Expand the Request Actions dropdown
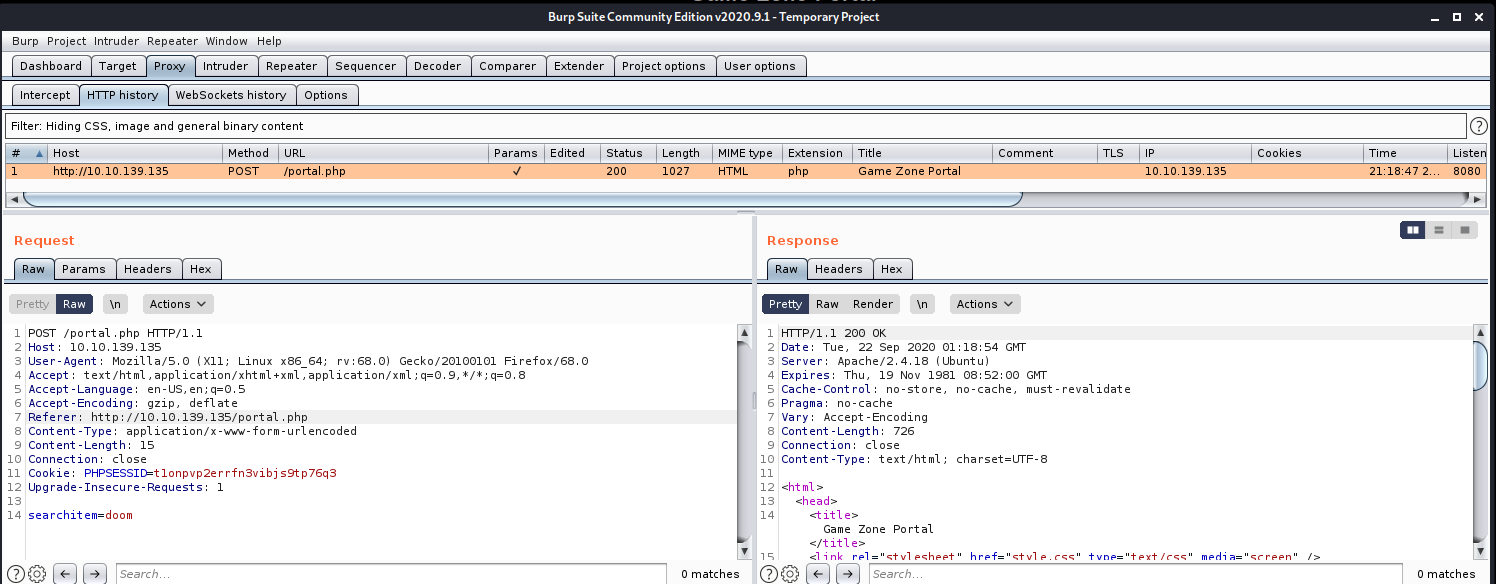 (178, 304)
